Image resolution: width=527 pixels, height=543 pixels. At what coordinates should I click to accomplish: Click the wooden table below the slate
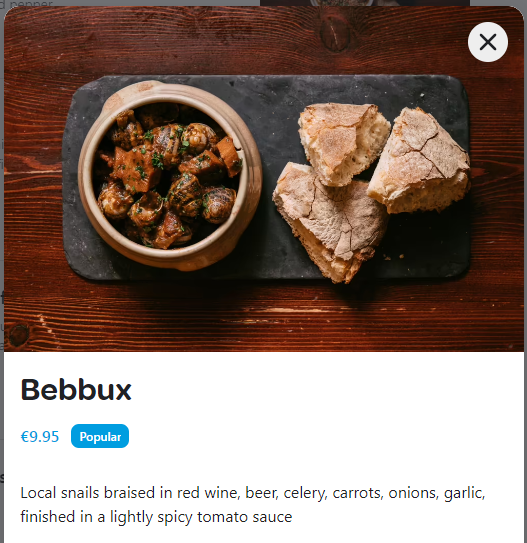coord(263,317)
